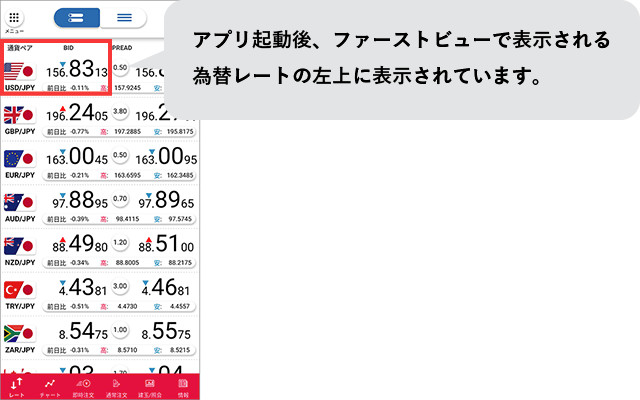
Task: Click the GBP/JPY spread 3.80 badge
Action: pyautogui.click(x=121, y=111)
